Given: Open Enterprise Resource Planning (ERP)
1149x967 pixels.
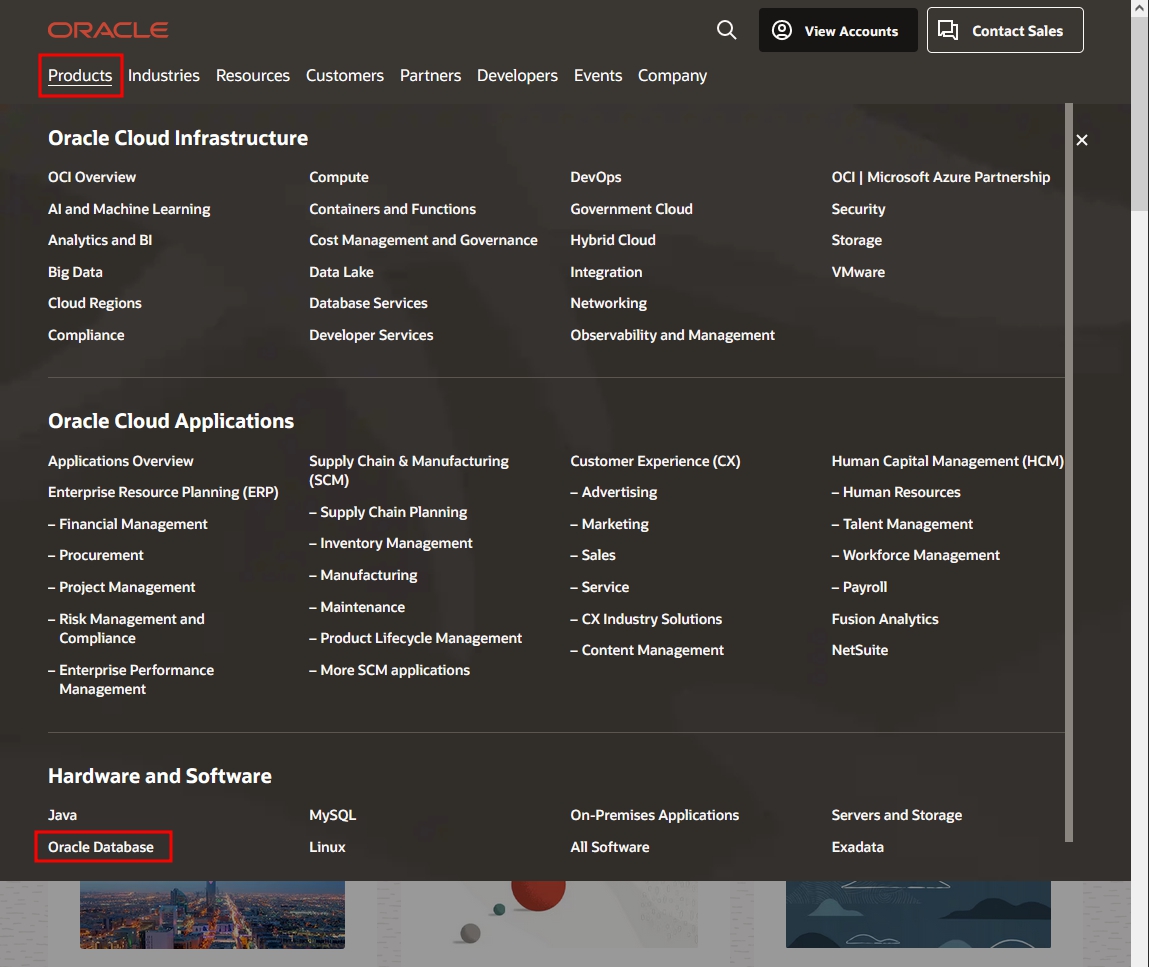Looking at the screenshot, I should click(163, 492).
